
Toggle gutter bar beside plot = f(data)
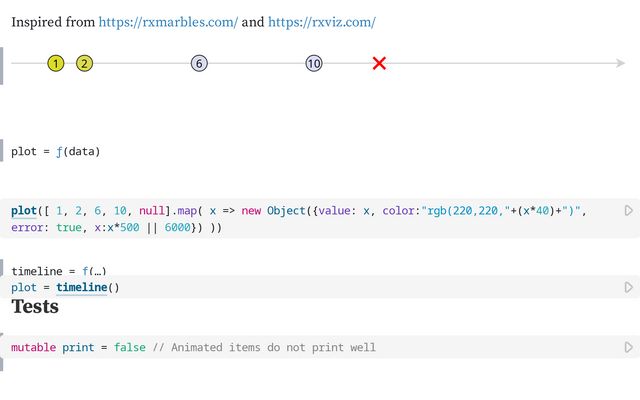pyautogui.click(x=2, y=151)
